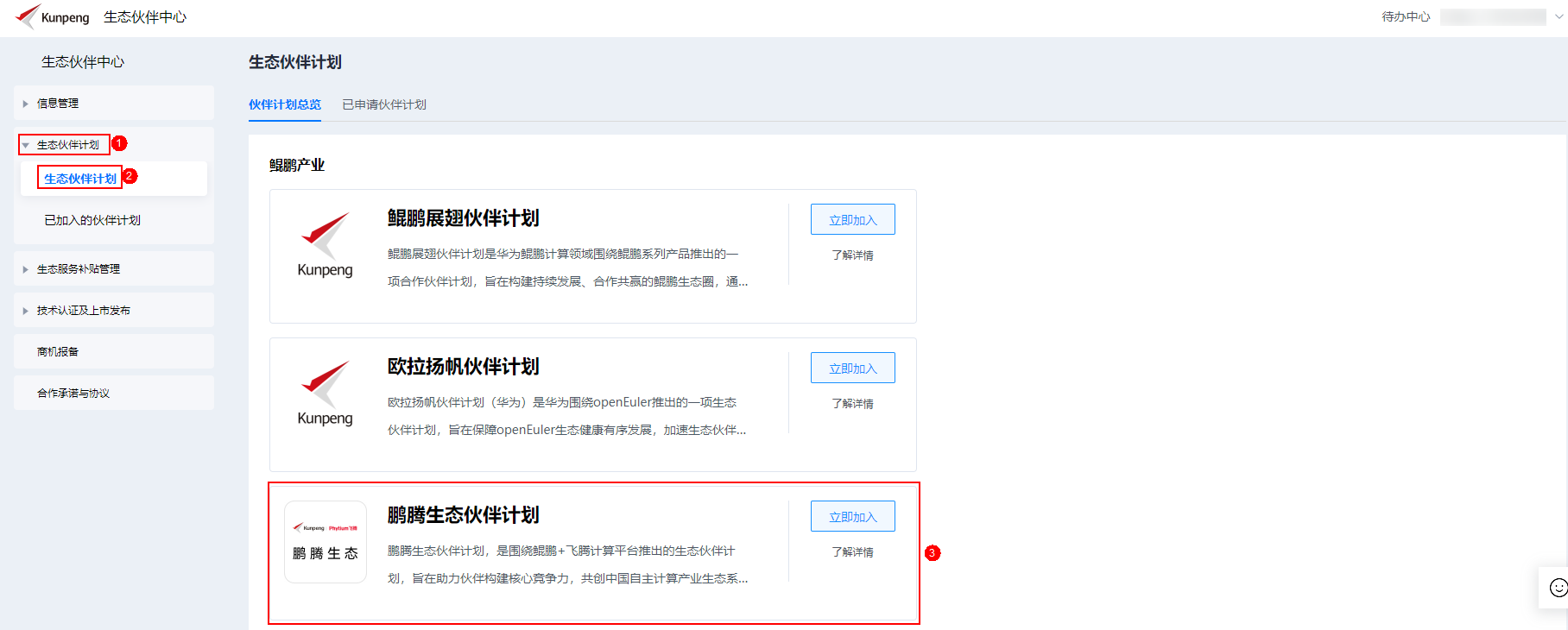Image resolution: width=1568 pixels, height=630 pixels.
Task: Click the 生态伙伴计划 page heading
Action: [x=295, y=62]
